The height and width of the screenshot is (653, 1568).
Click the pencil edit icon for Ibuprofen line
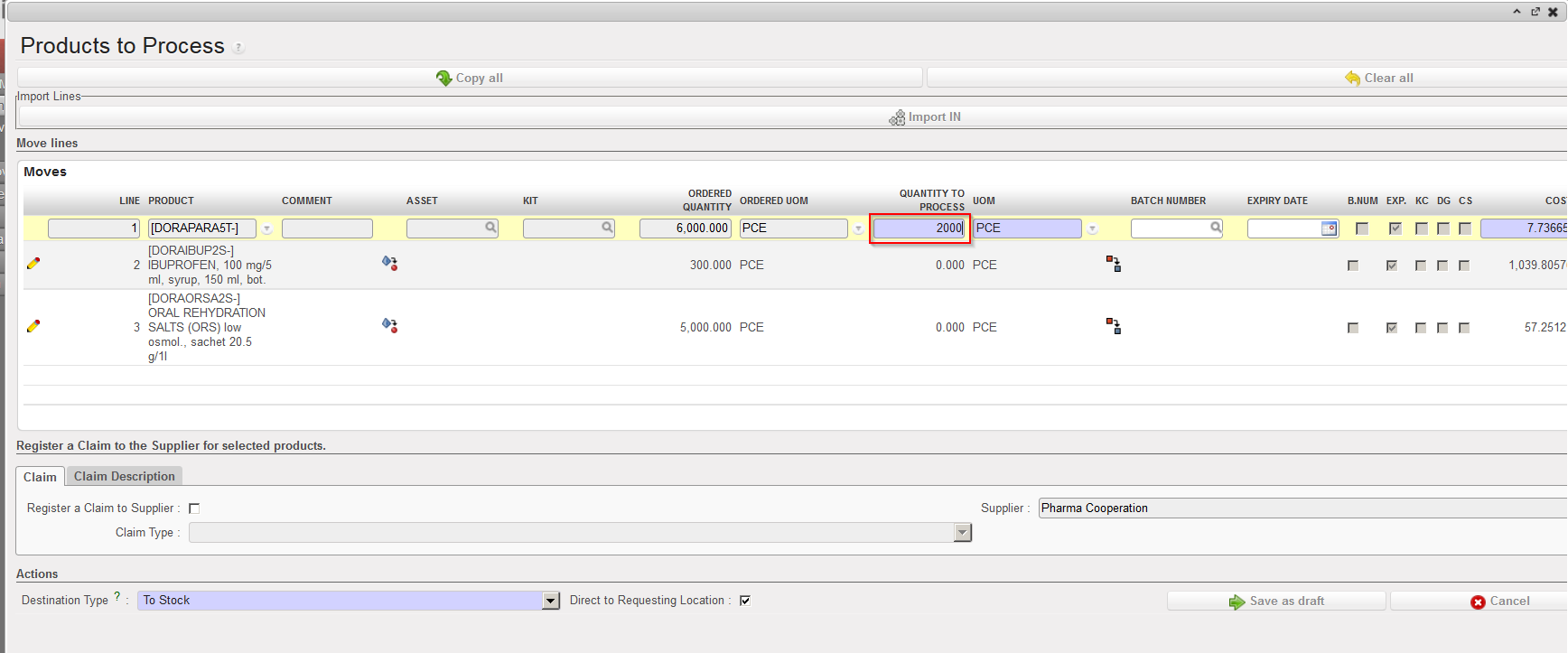[x=33, y=264]
